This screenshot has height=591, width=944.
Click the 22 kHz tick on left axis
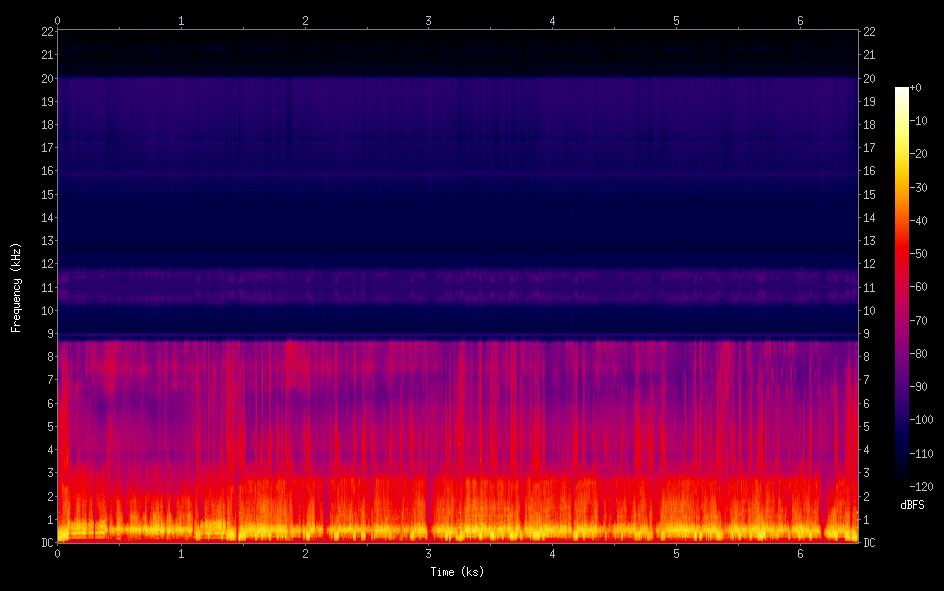coord(47,32)
